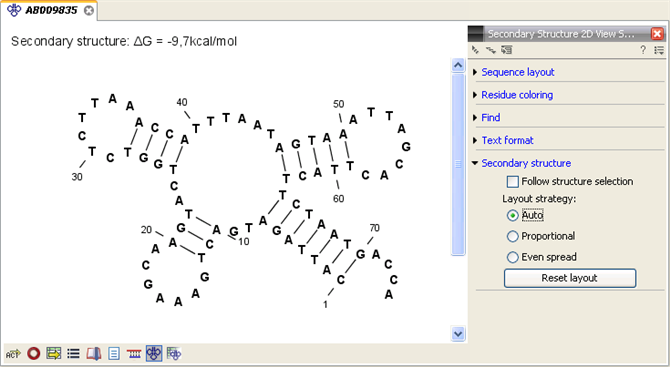Open the primer design view icon (ACT)
Image resolution: width=670 pixels, height=367 pixels.
click(13, 354)
